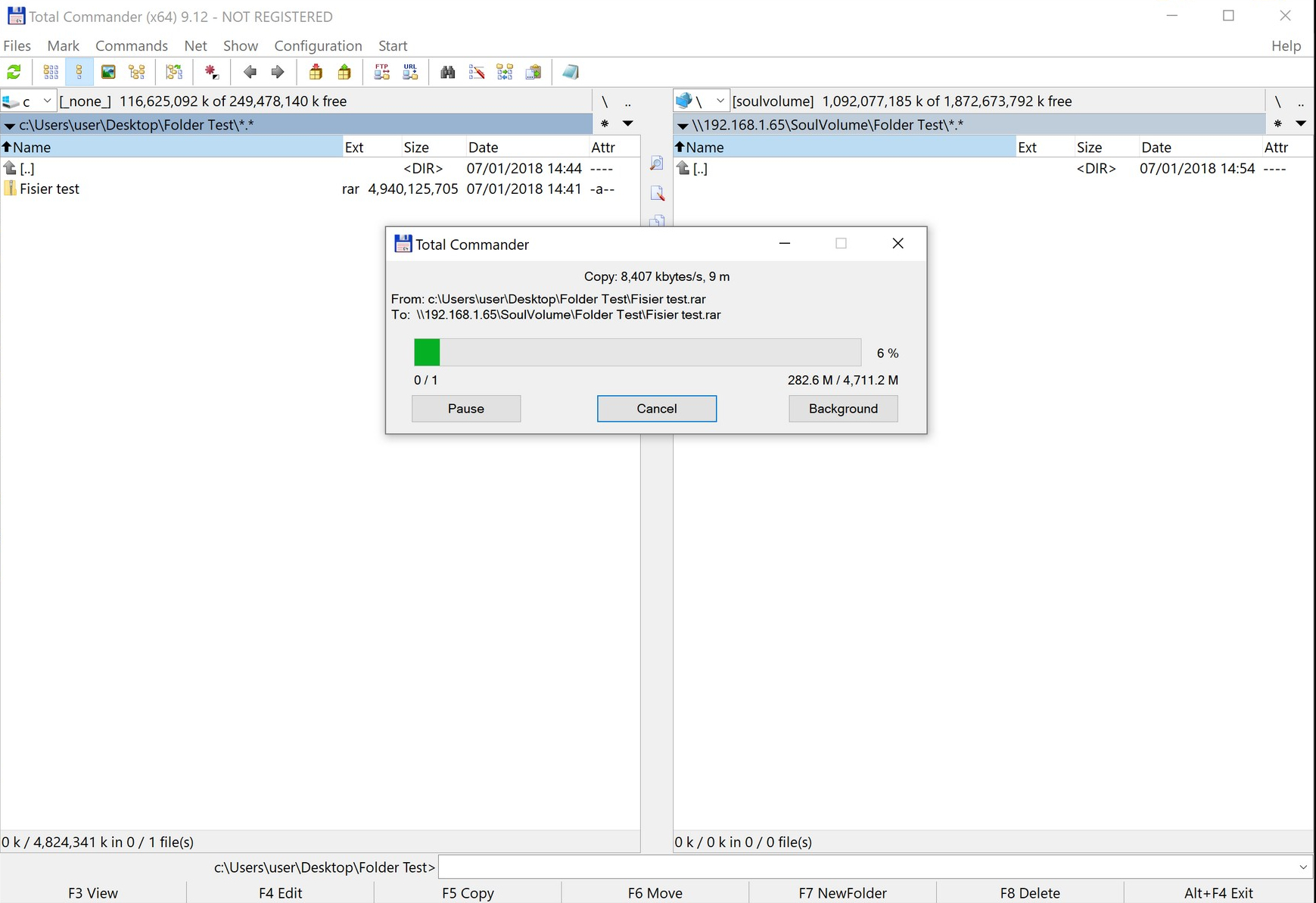Viewport: 1316px width, 903px height.
Task: Invert selection with red asterisk icon
Action: point(212,72)
